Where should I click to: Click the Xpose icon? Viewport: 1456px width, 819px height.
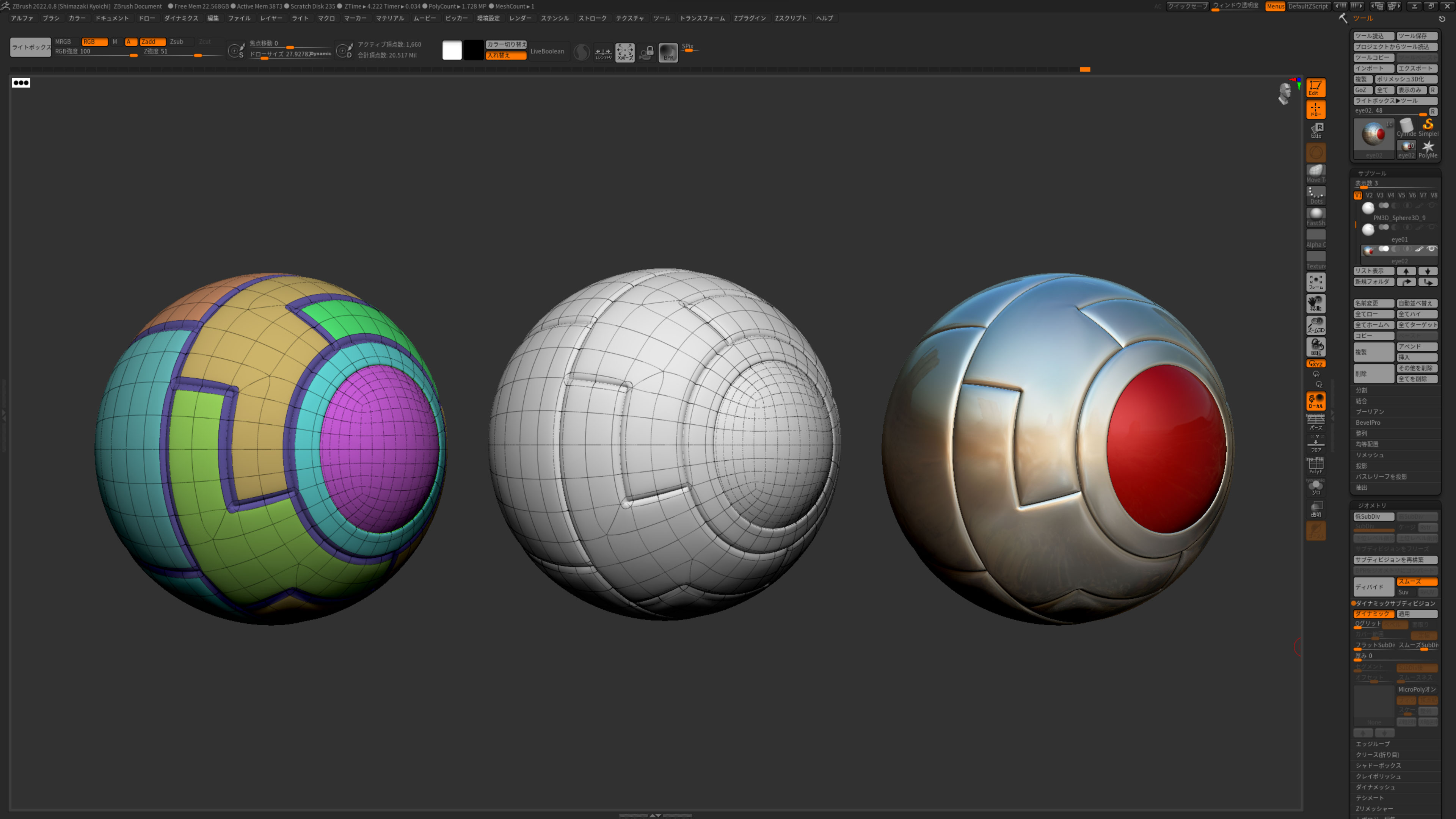click(x=624, y=53)
